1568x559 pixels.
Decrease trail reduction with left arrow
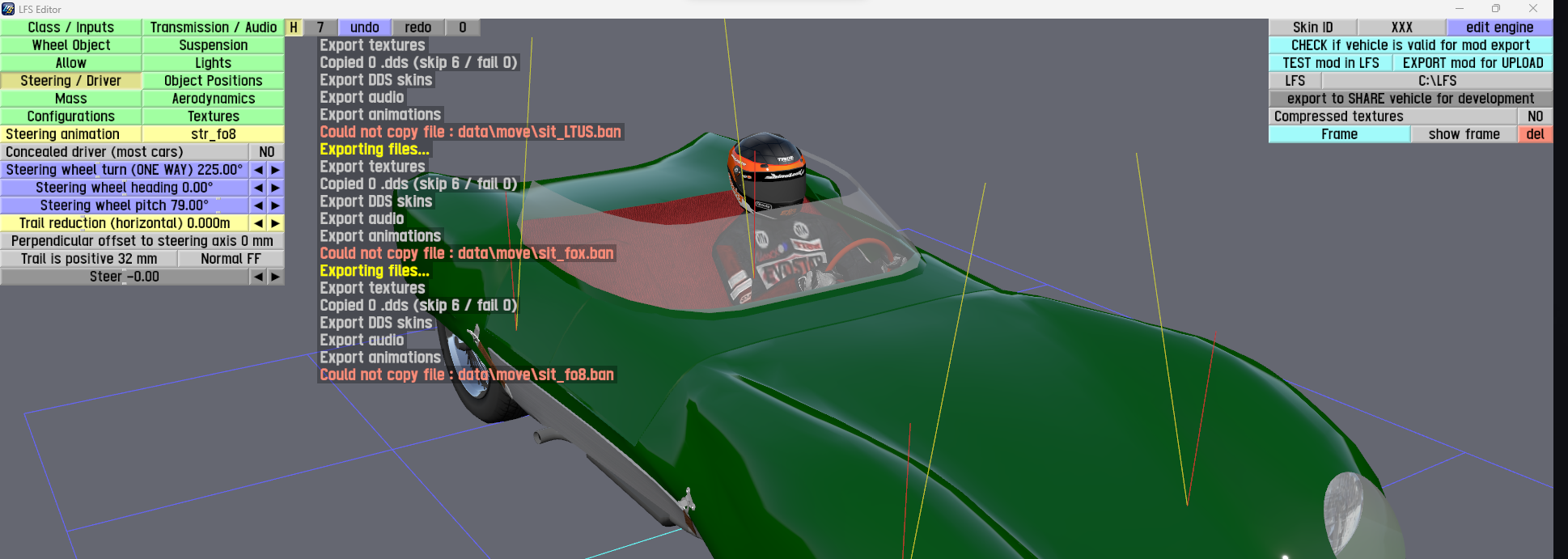coord(258,223)
